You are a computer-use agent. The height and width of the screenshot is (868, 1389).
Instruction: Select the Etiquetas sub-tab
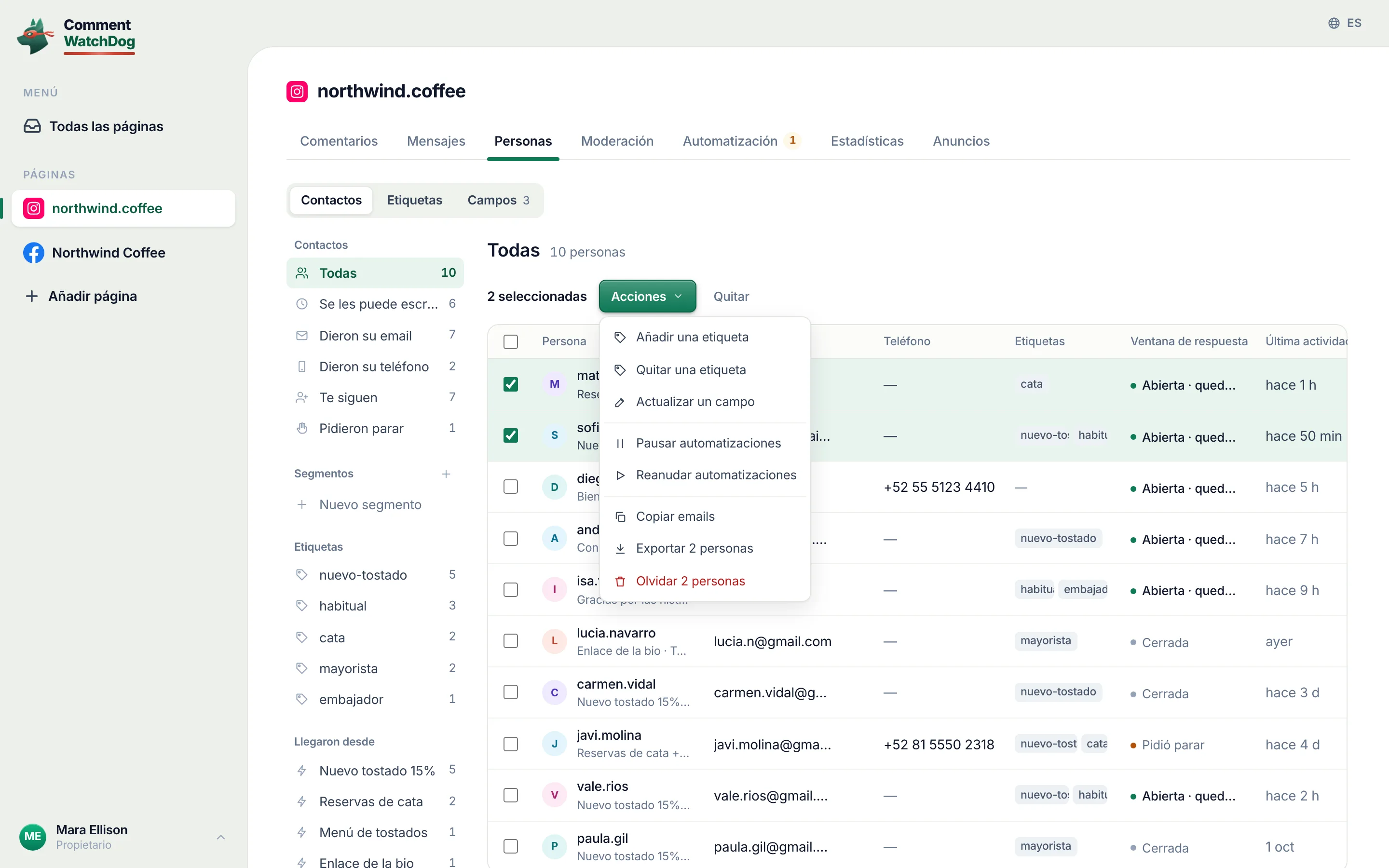414,200
